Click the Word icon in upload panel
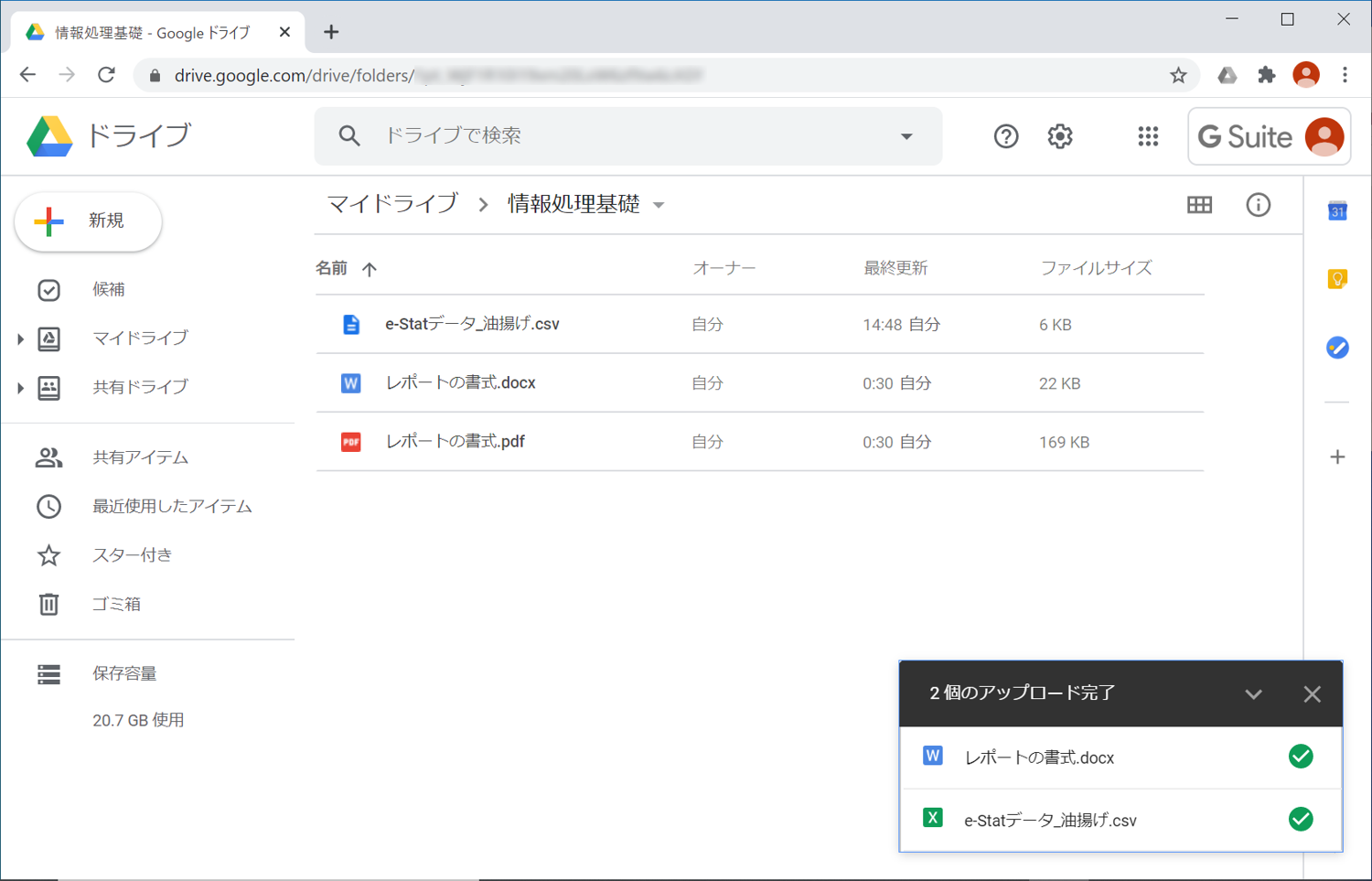Image resolution: width=1372 pixels, height=881 pixels. 933,756
